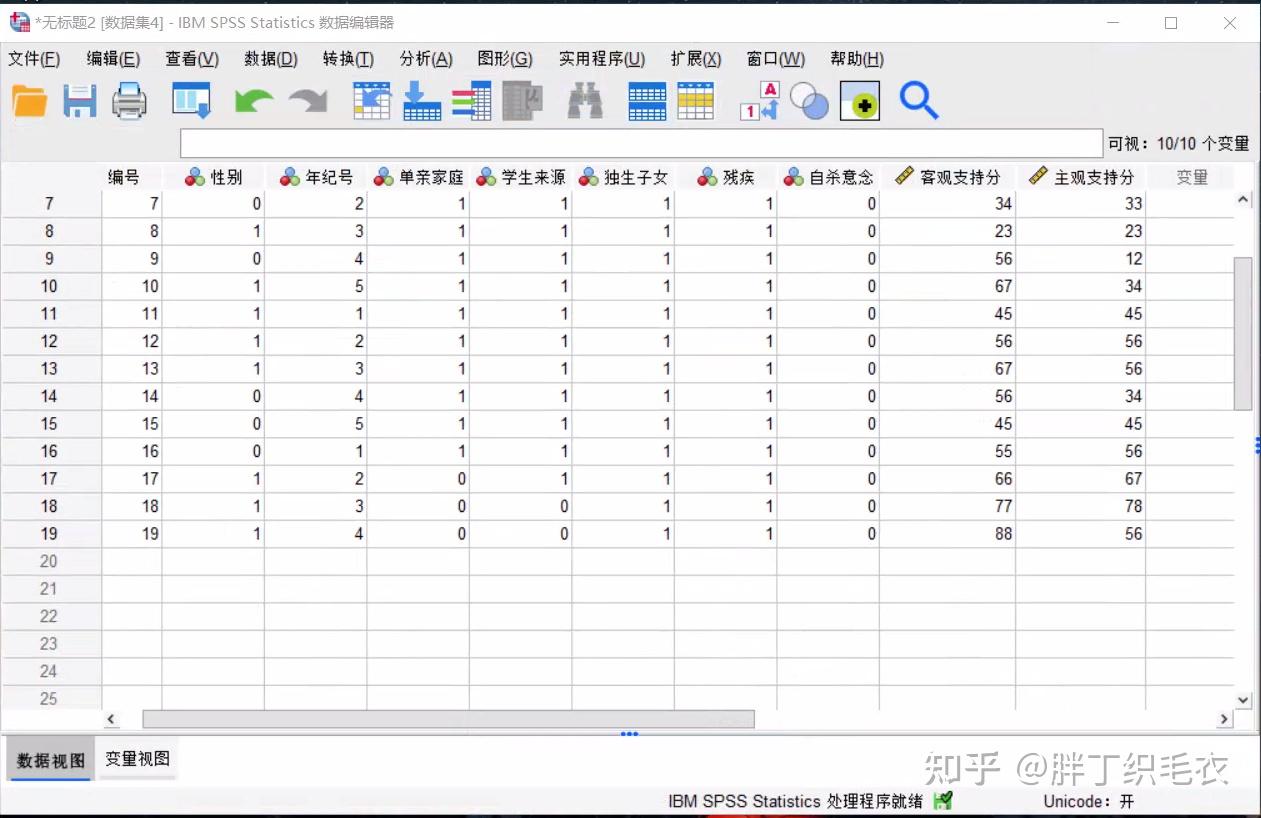Open the 转换(T) menu
Image resolution: width=1261 pixels, height=818 pixels.
[348, 59]
